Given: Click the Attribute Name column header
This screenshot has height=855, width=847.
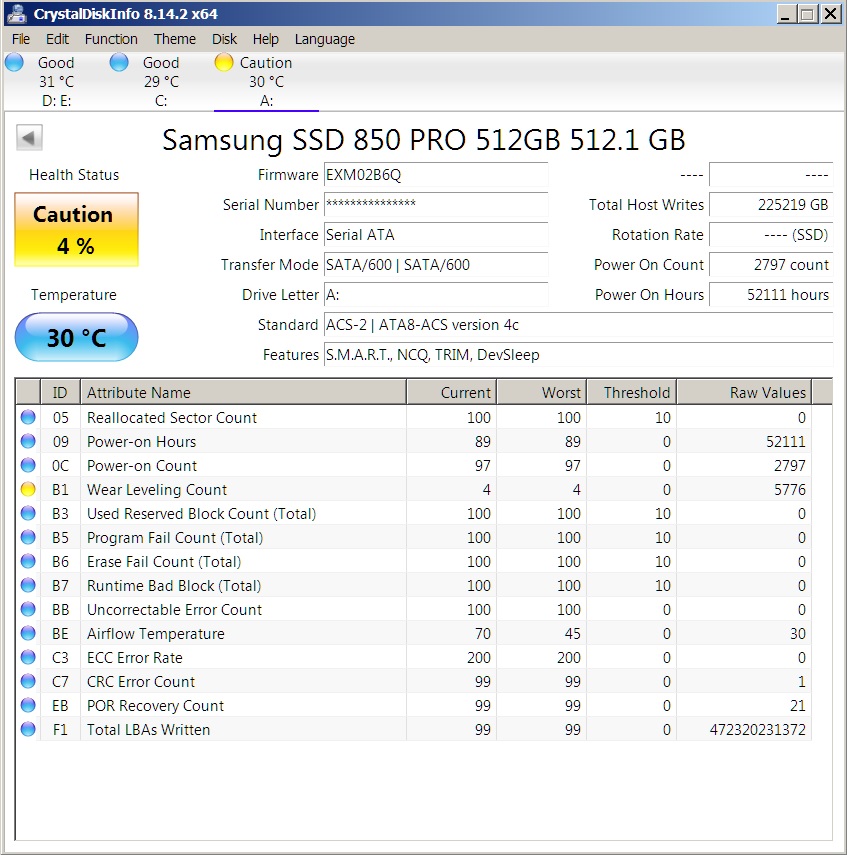Looking at the screenshot, I should click(243, 392).
